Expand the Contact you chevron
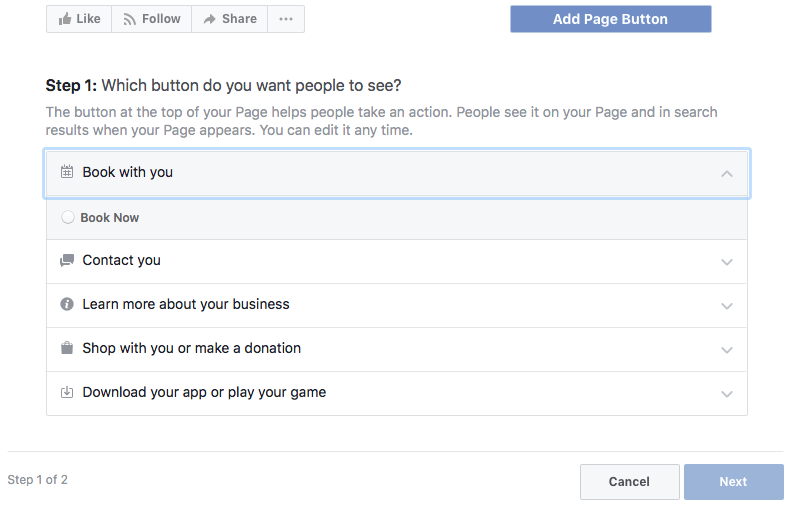The width and height of the screenshot is (790, 505). point(727,262)
